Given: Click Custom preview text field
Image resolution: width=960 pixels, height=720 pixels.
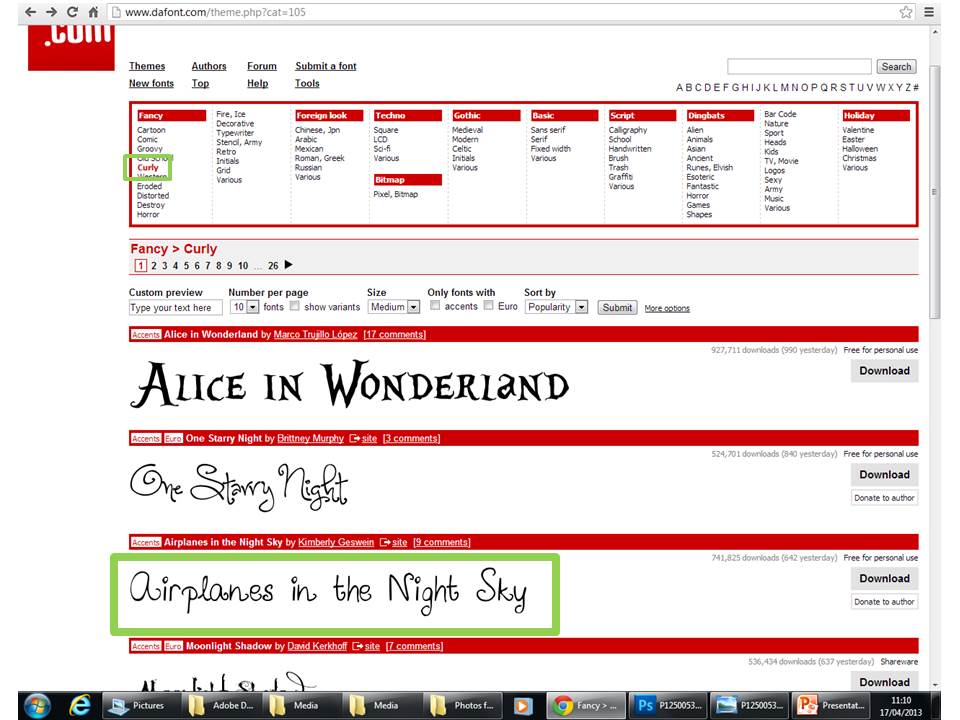Looking at the screenshot, I should [175, 307].
